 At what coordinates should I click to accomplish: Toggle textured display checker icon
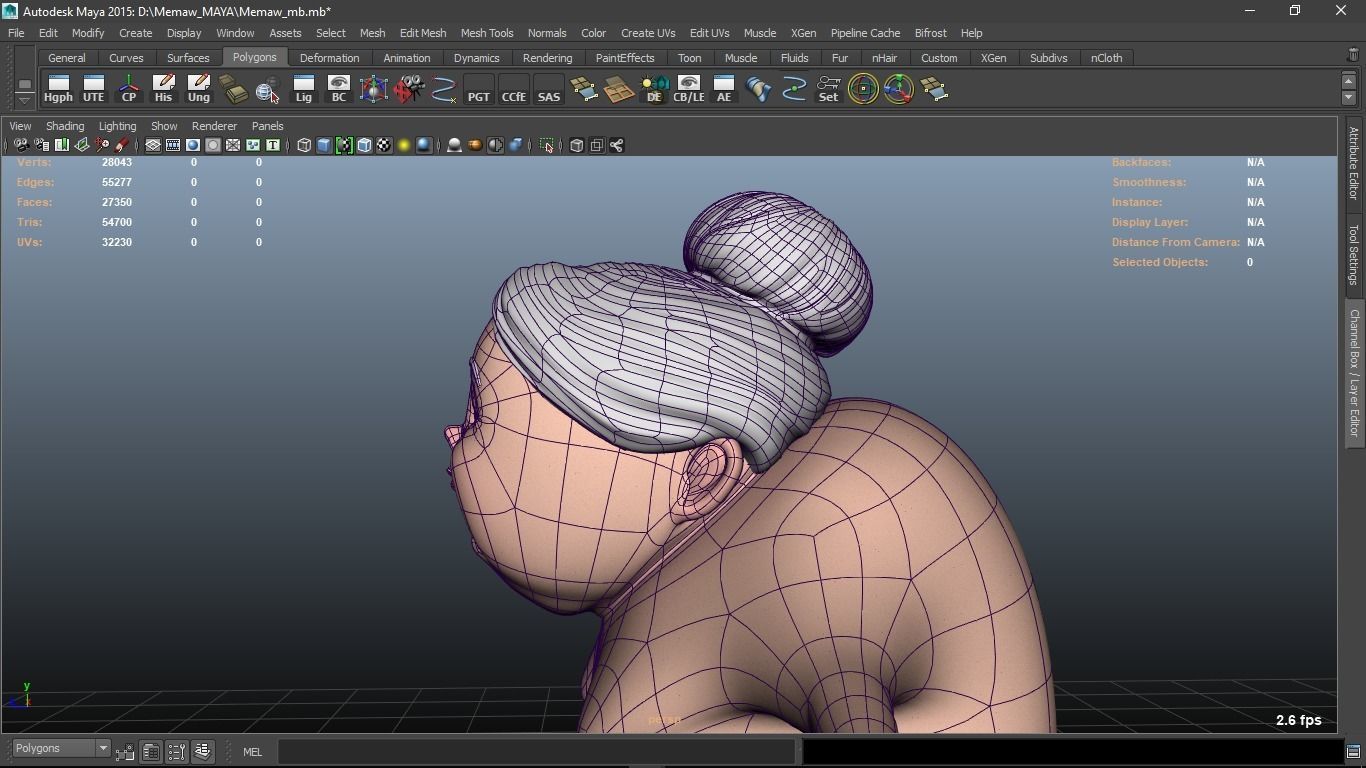point(384,146)
